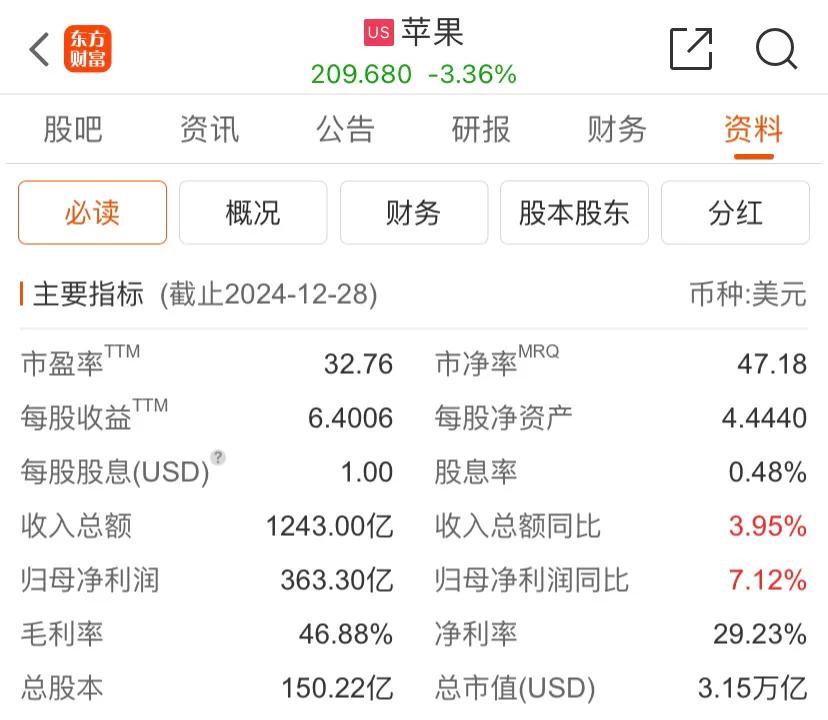The width and height of the screenshot is (828, 720).
Task: Tap the 每股收益 value 6.4006
Action: (351, 418)
